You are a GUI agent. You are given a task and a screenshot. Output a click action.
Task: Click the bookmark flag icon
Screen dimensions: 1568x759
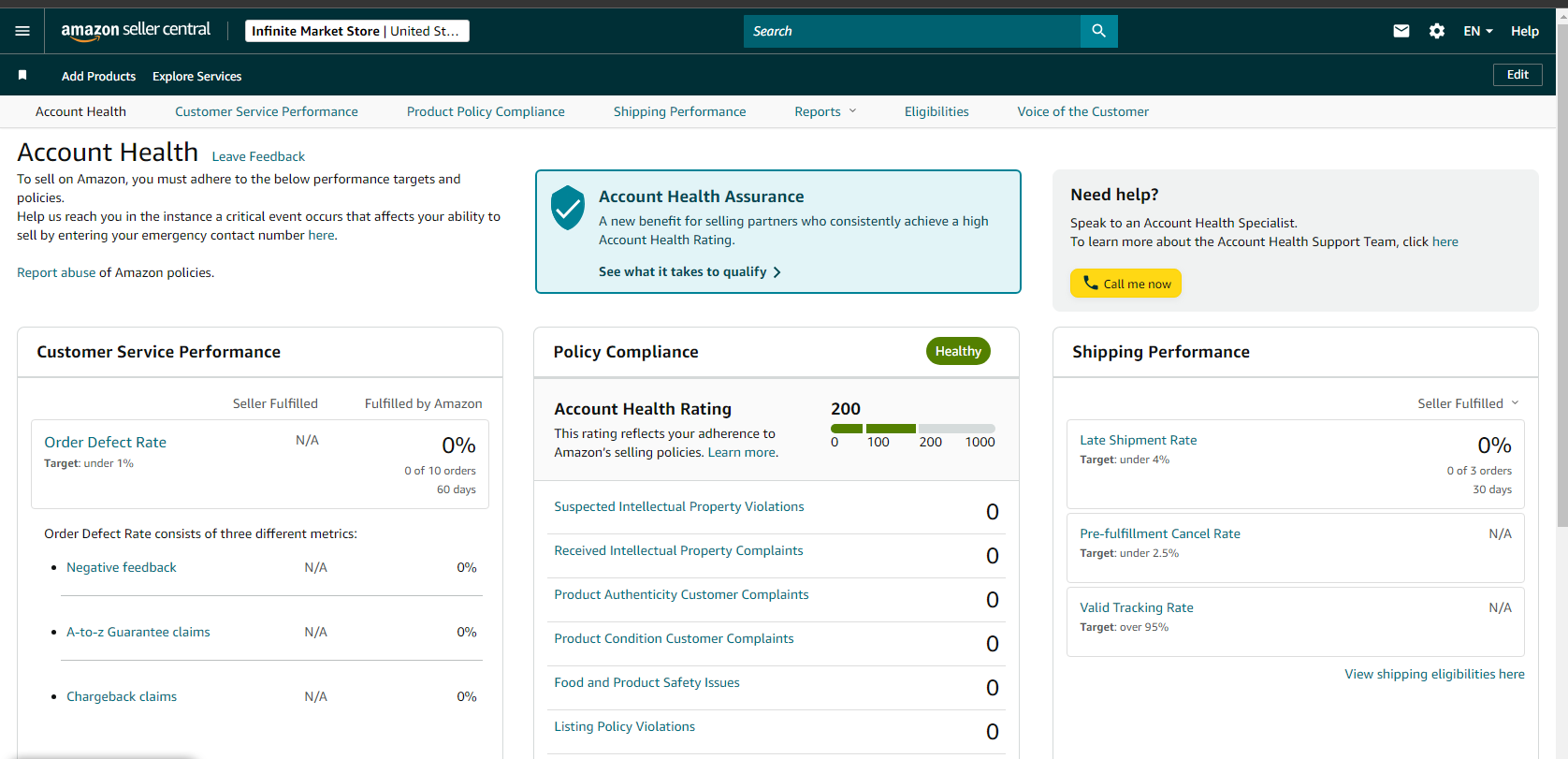22,75
